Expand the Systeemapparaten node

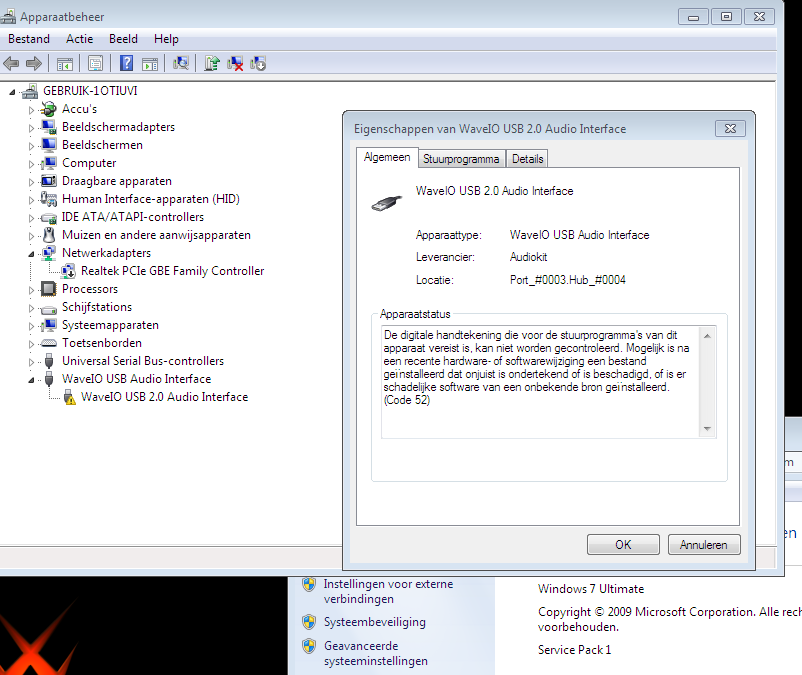pos(31,326)
